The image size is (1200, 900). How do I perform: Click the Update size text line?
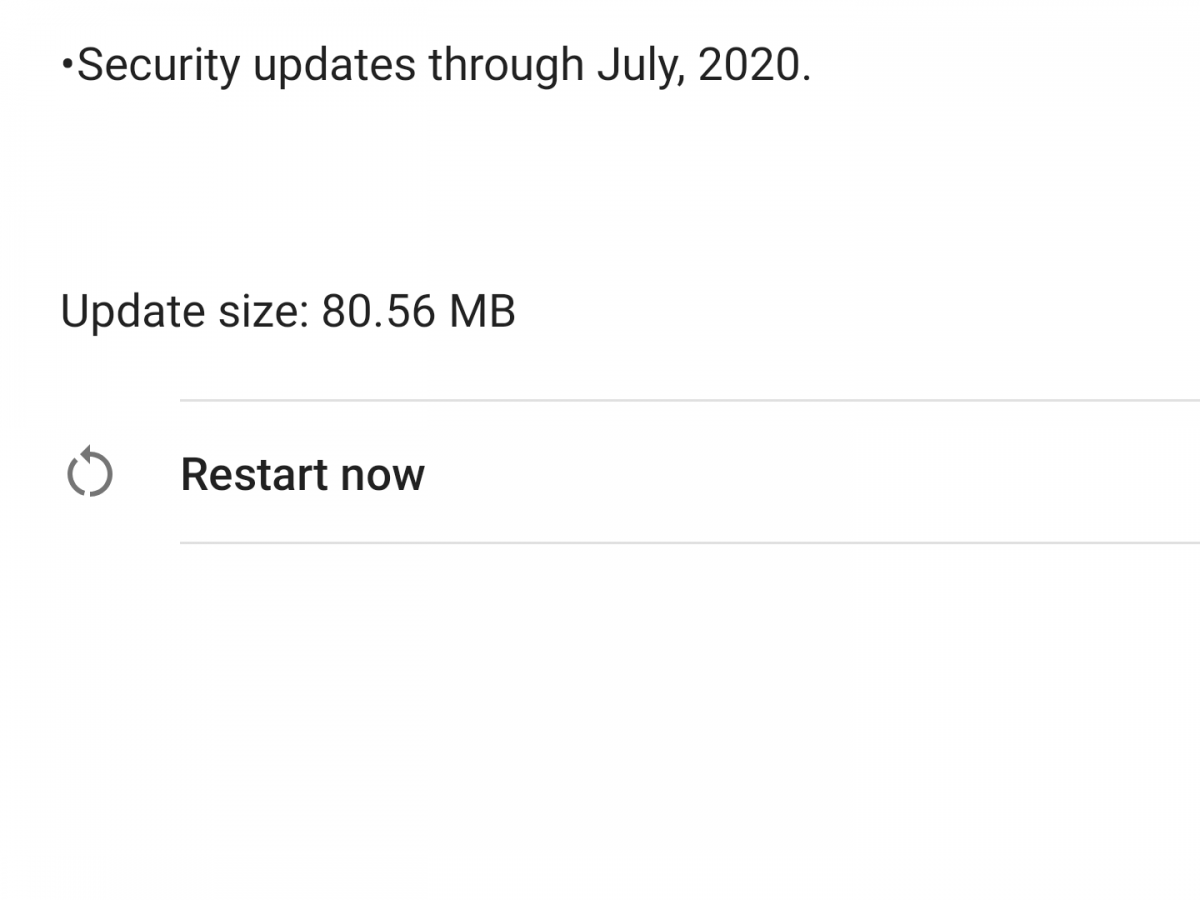tap(288, 312)
